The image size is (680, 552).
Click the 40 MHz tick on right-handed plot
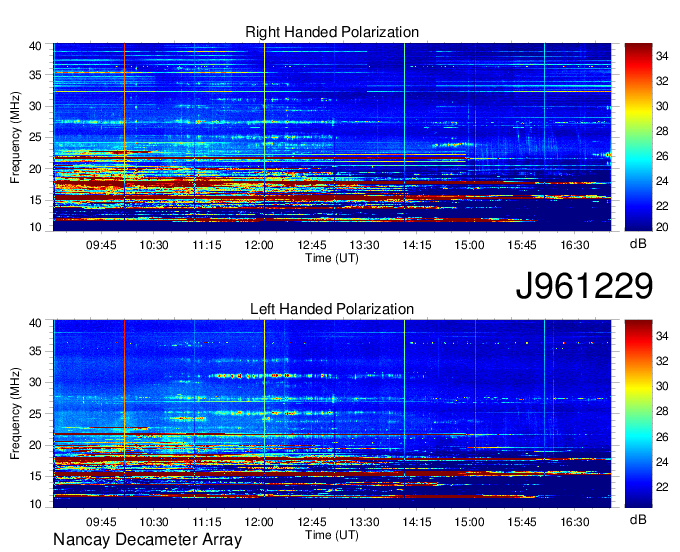35,46
